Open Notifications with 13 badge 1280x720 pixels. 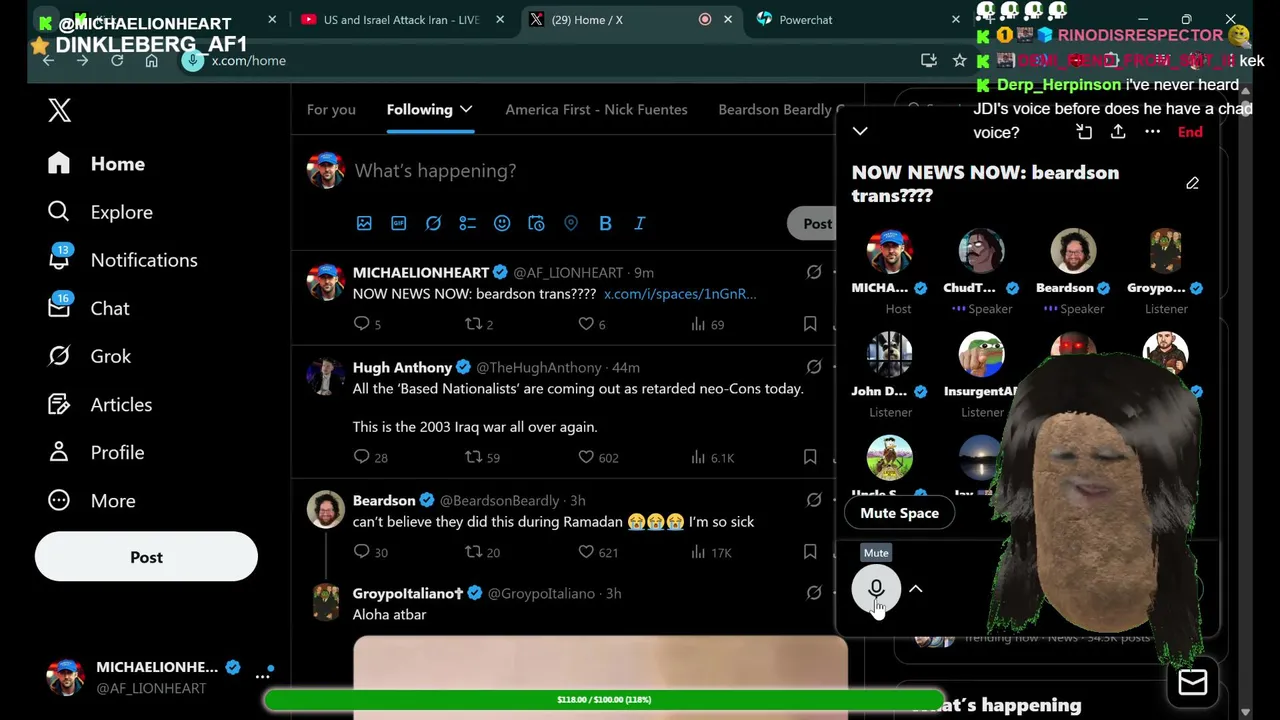click(x=122, y=260)
